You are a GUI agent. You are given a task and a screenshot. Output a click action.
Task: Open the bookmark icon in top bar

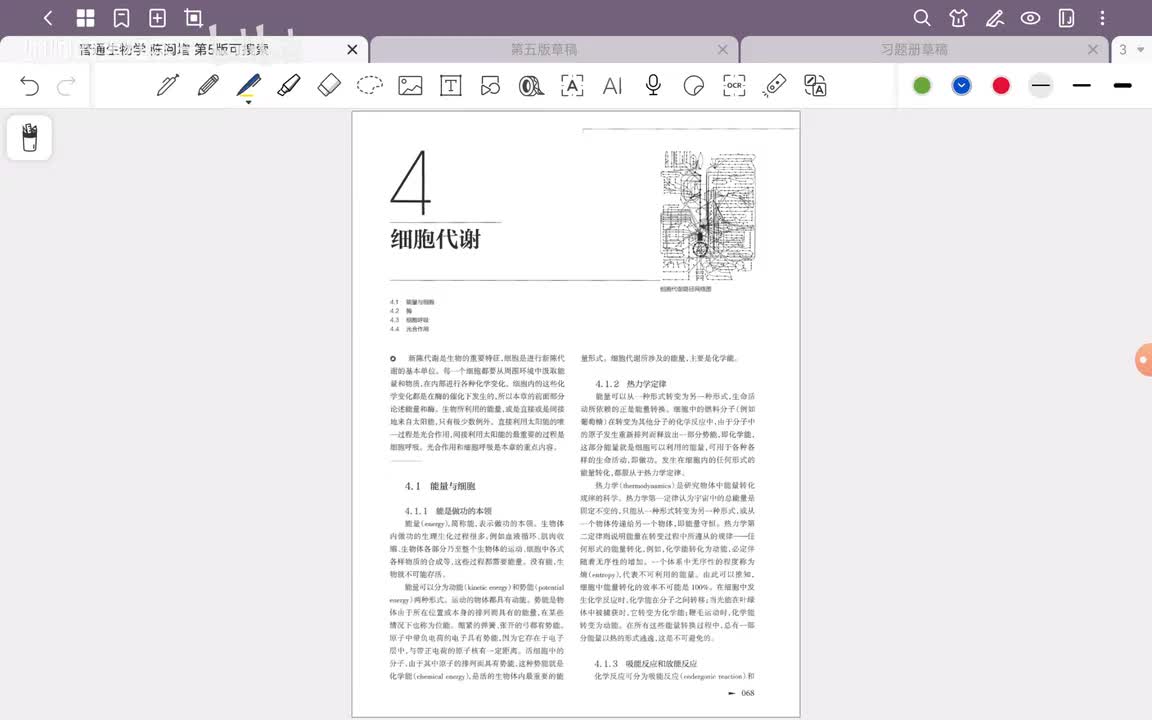pyautogui.click(x=121, y=18)
